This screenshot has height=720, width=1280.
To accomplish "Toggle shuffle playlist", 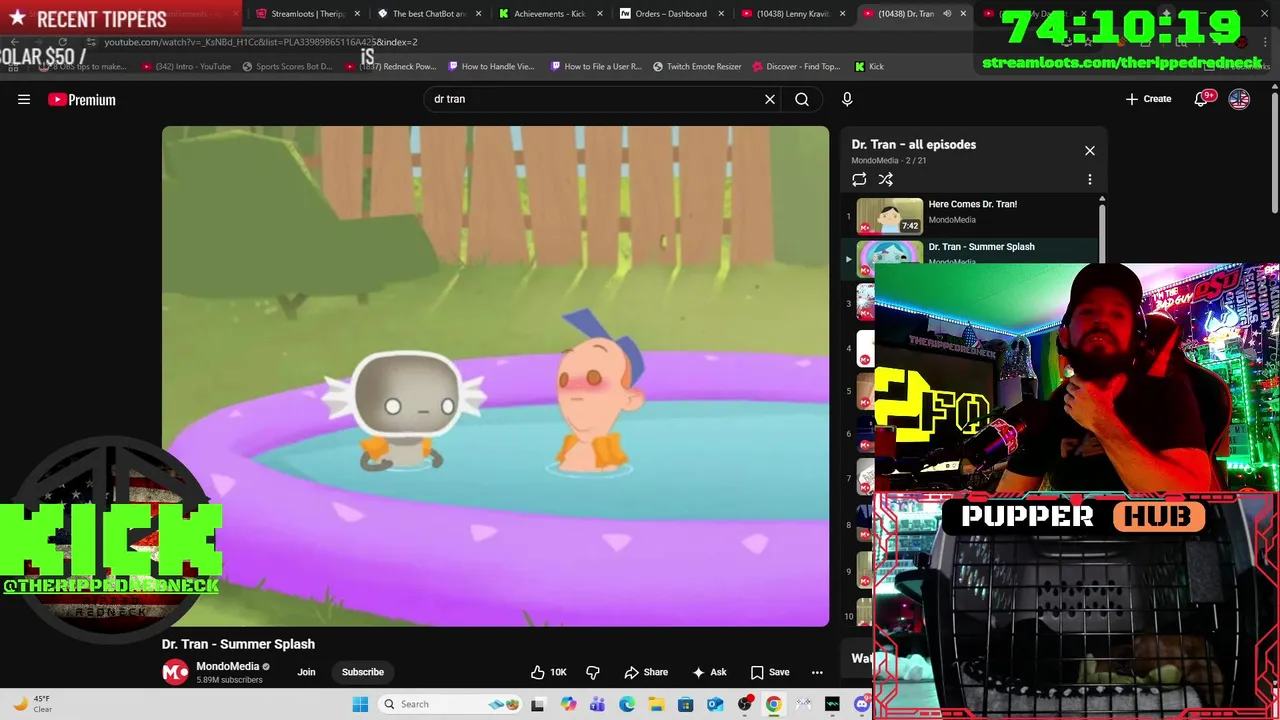I will [886, 180].
